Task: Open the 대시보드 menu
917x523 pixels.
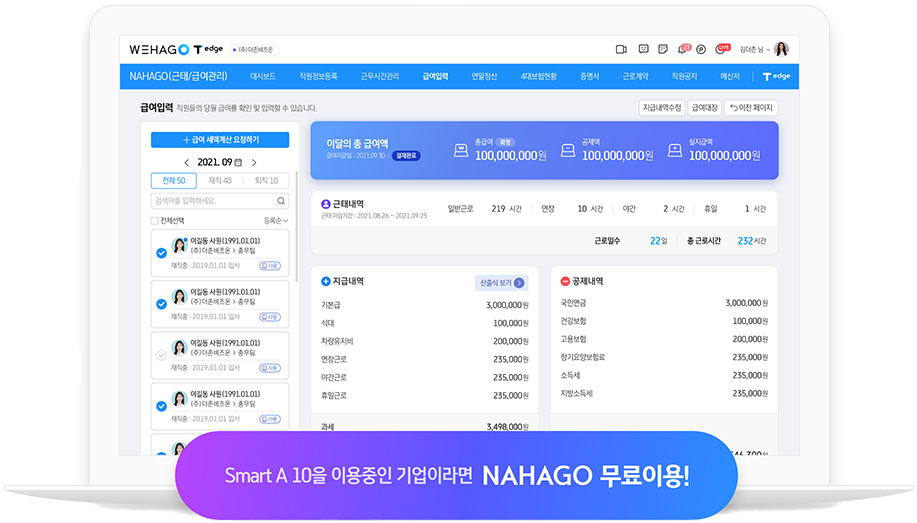Action: point(263,77)
